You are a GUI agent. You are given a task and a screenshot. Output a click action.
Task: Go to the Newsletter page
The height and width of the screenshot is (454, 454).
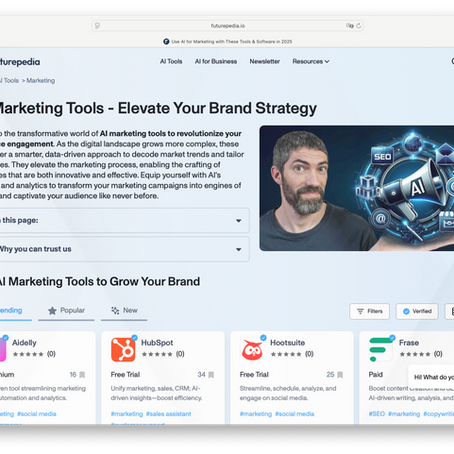tap(265, 61)
